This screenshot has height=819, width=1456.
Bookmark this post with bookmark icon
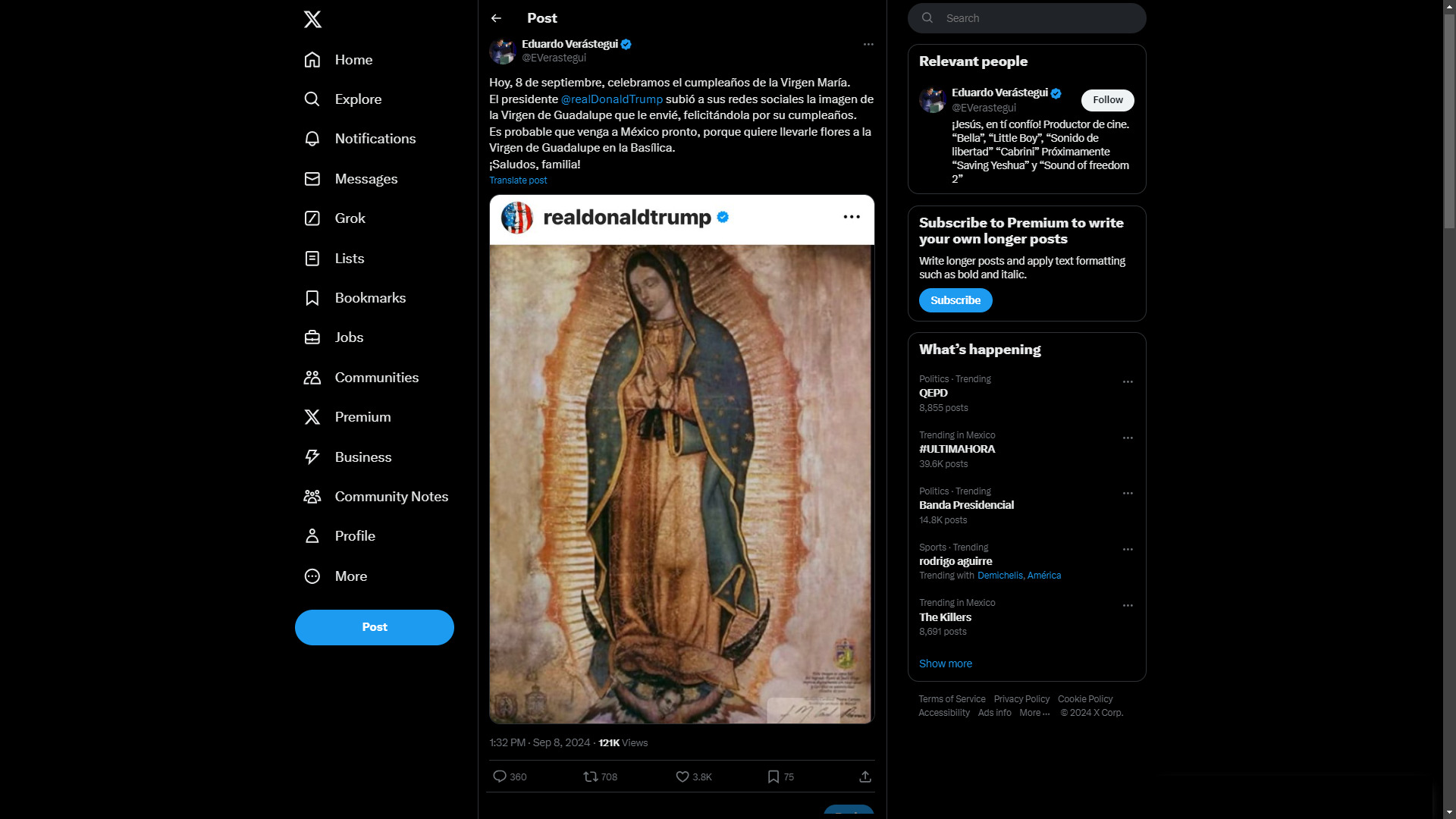pyautogui.click(x=773, y=777)
